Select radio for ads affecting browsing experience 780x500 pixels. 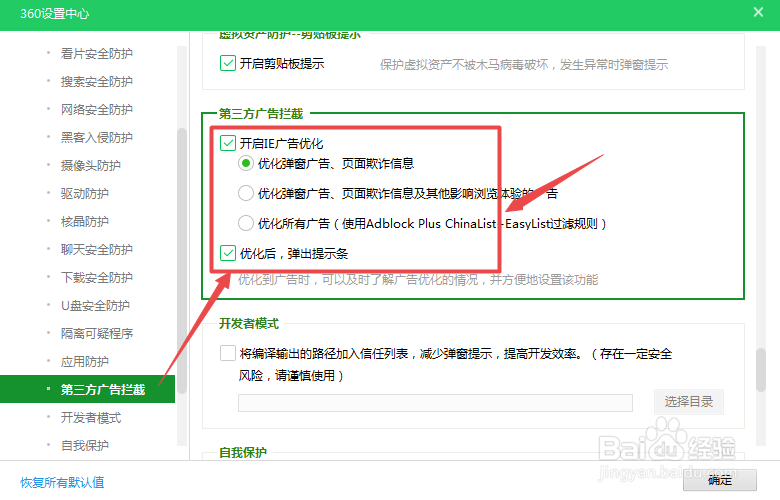pyautogui.click(x=246, y=193)
